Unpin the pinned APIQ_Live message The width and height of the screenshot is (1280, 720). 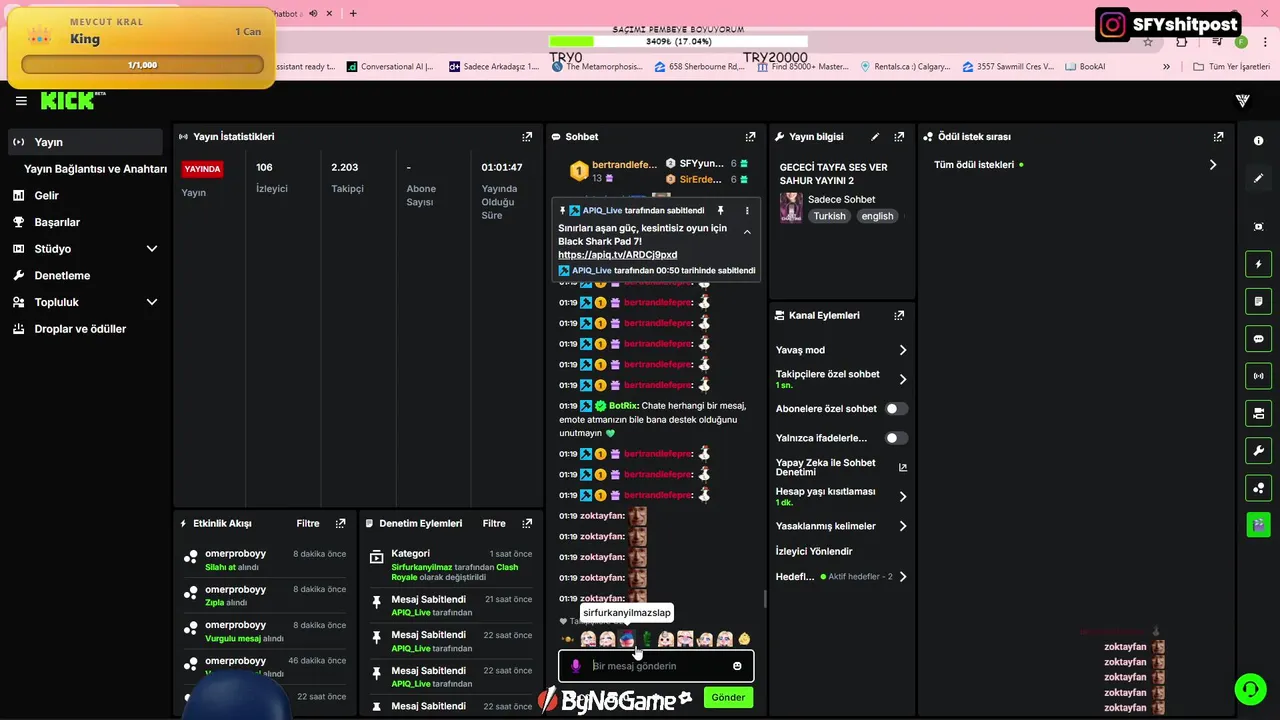tap(720, 211)
